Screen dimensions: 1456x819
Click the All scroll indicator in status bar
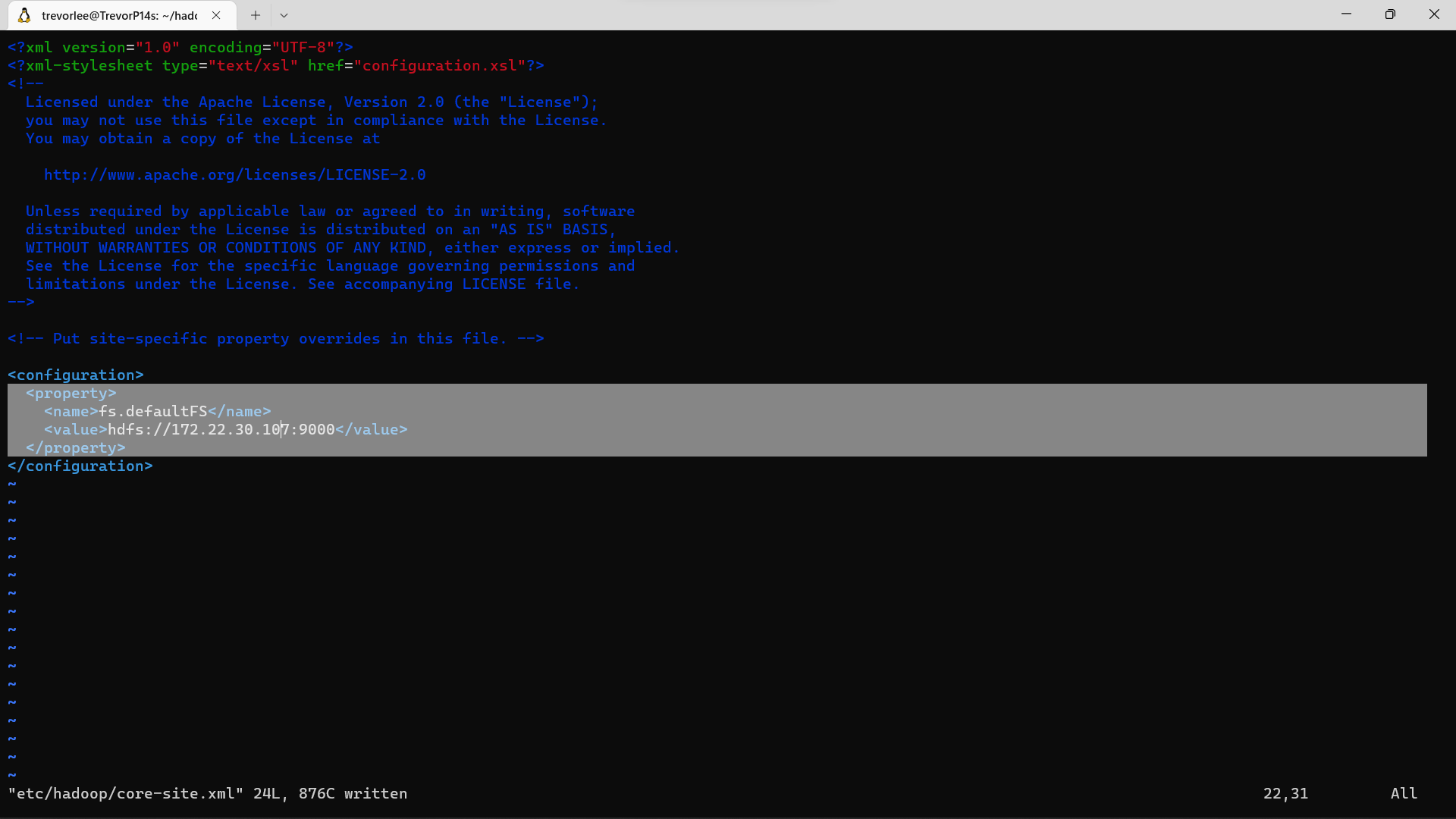(1404, 793)
